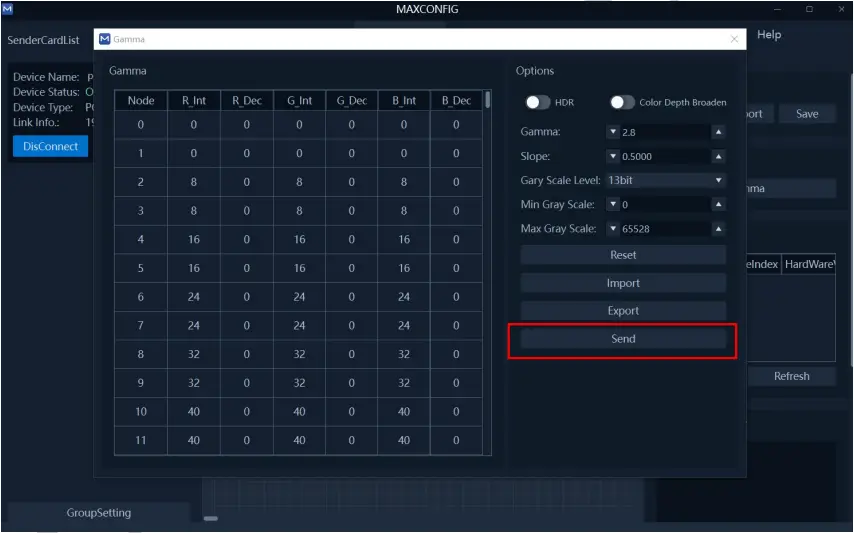Screen dimensions: 854x533
Task: Click the Max Gray Scale field 65528
Action: 665,229
